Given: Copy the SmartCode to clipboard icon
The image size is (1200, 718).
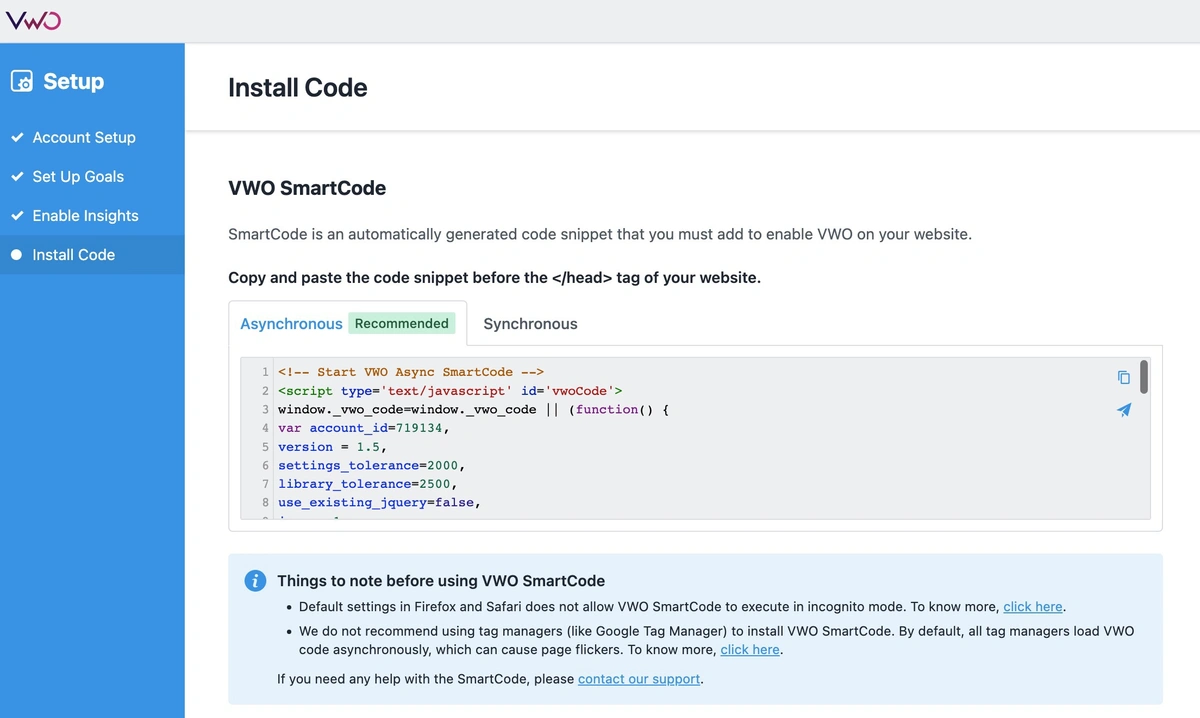Looking at the screenshot, I should point(1124,377).
